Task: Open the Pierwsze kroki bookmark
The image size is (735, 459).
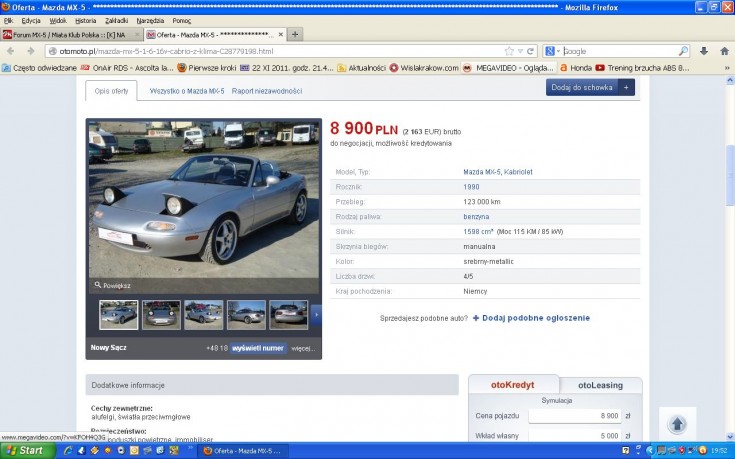Action: click(x=207, y=68)
